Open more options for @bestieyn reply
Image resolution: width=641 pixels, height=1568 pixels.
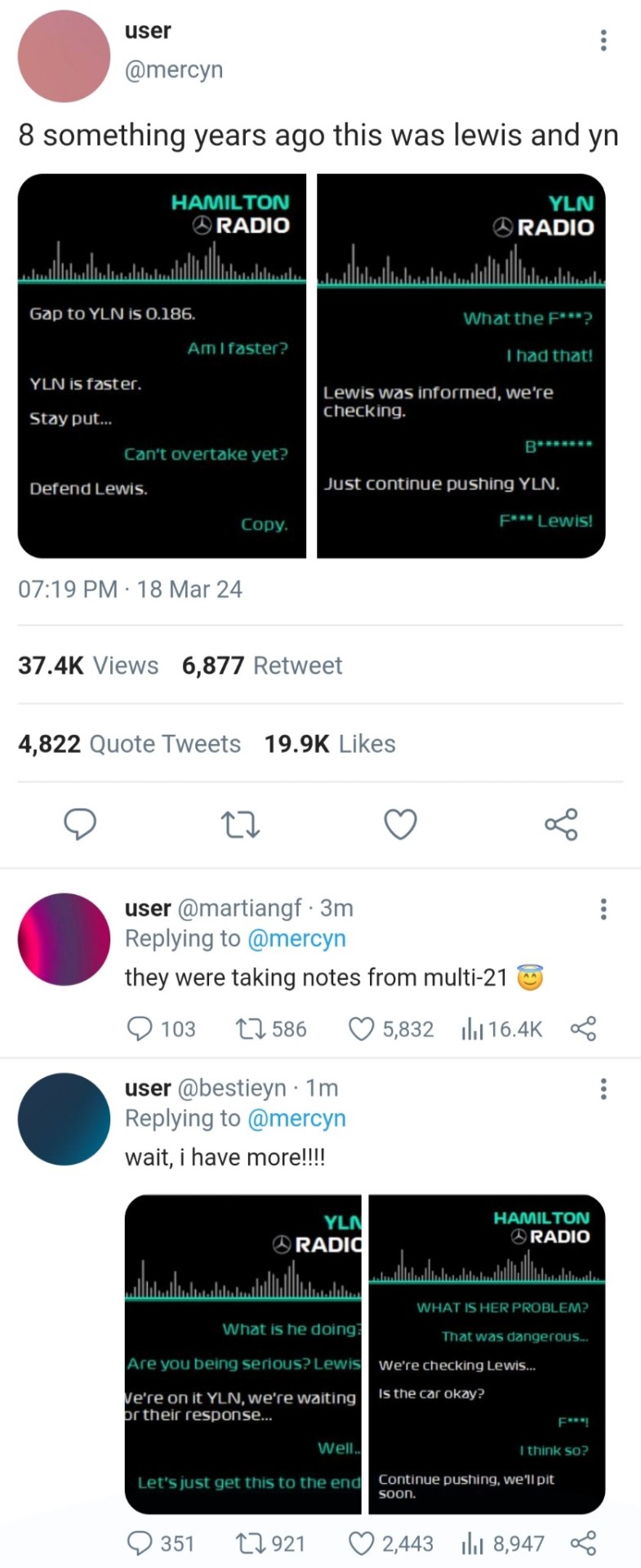(x=603, y=1089)
